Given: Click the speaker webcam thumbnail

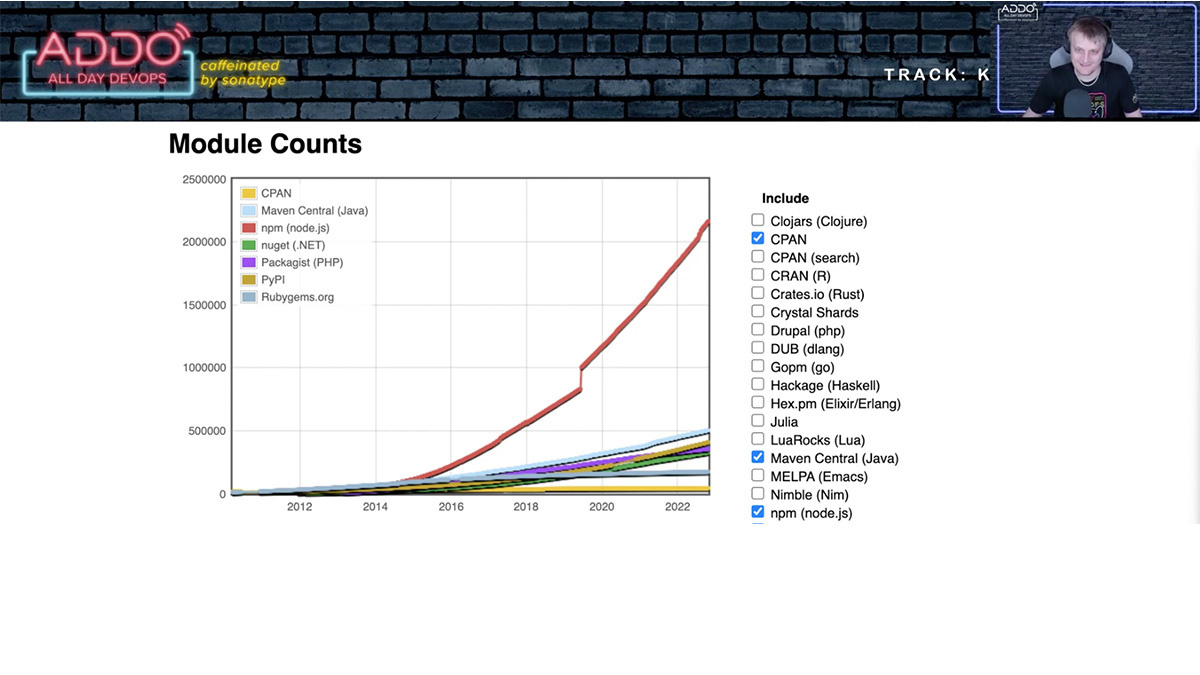Looking at the screenshot, I should (x=1096, y=58).
